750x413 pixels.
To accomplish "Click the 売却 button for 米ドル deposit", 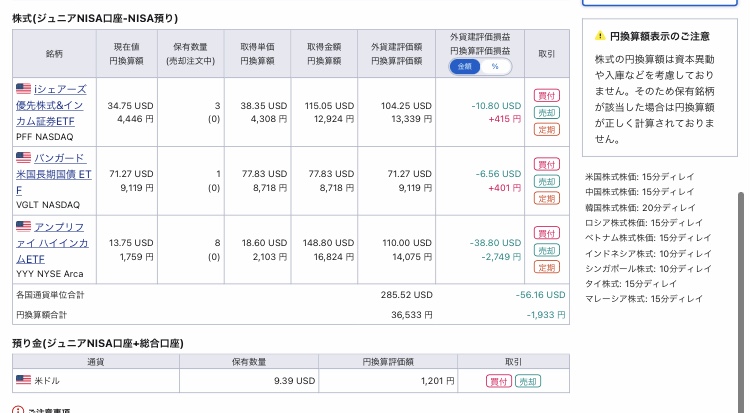I will (528, 381).
